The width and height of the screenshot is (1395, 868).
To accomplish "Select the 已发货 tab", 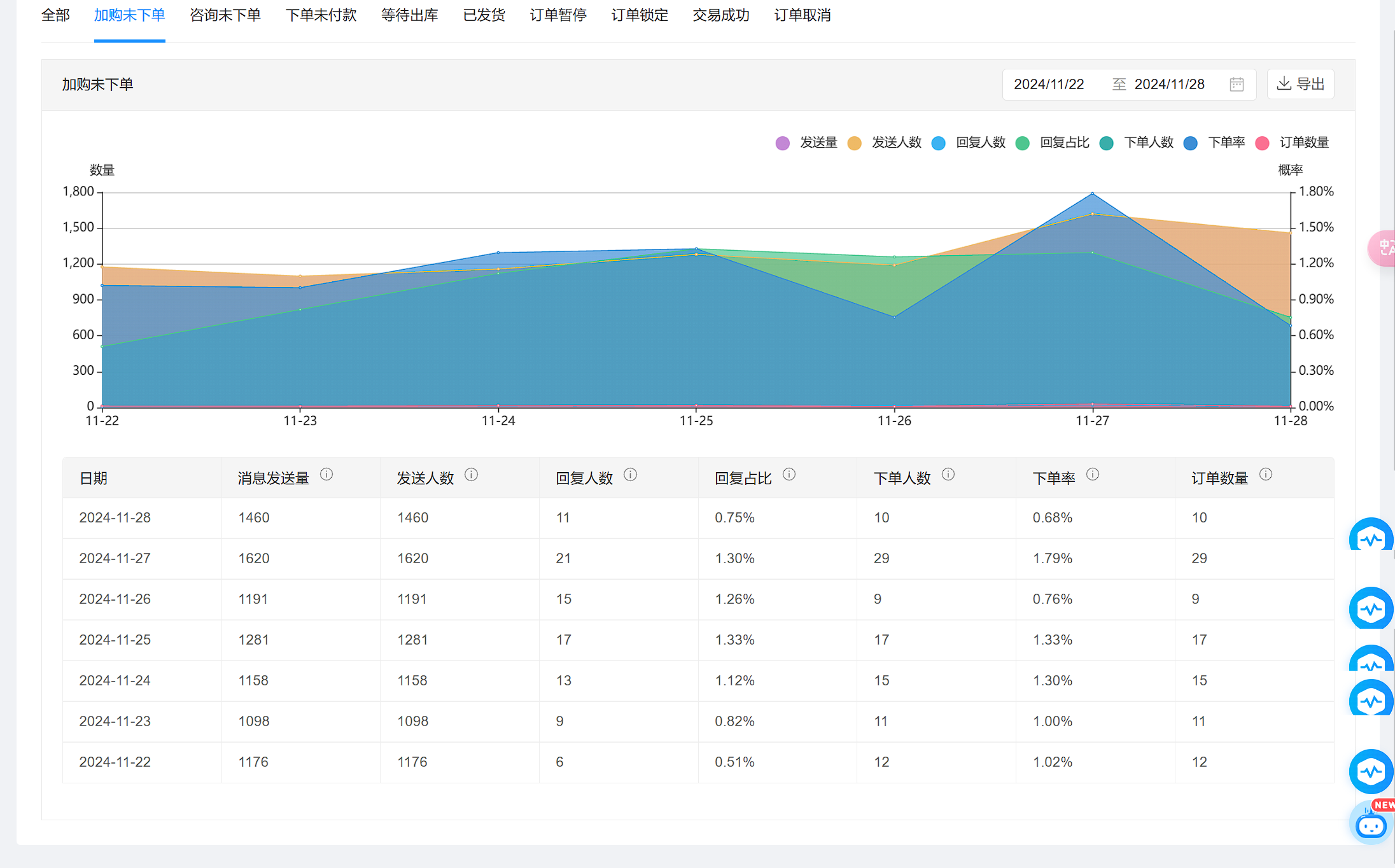I will tap(484, 15).
